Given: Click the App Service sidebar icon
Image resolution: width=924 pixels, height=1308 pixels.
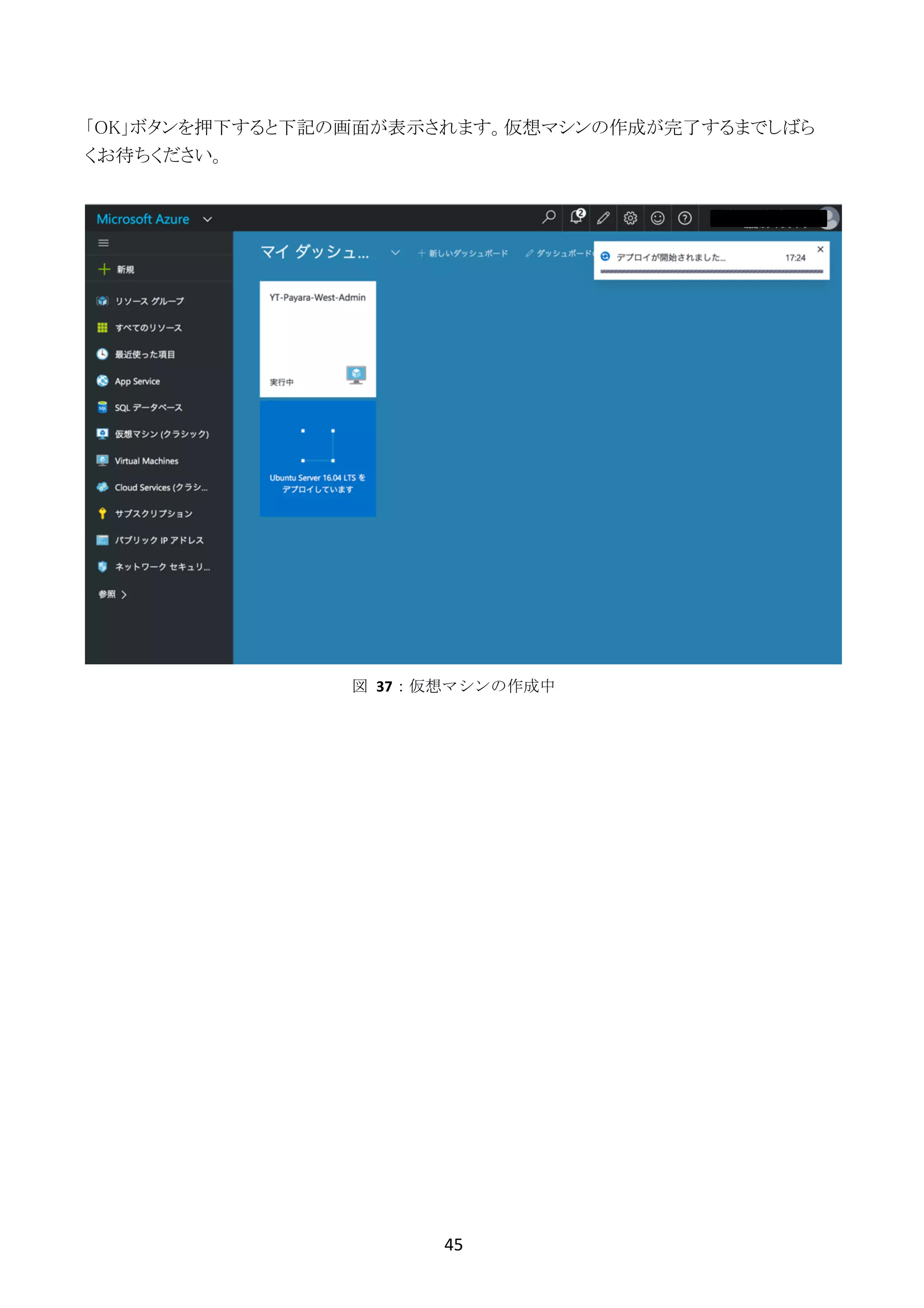Looking at the screenshot, I should pos(102,381).
